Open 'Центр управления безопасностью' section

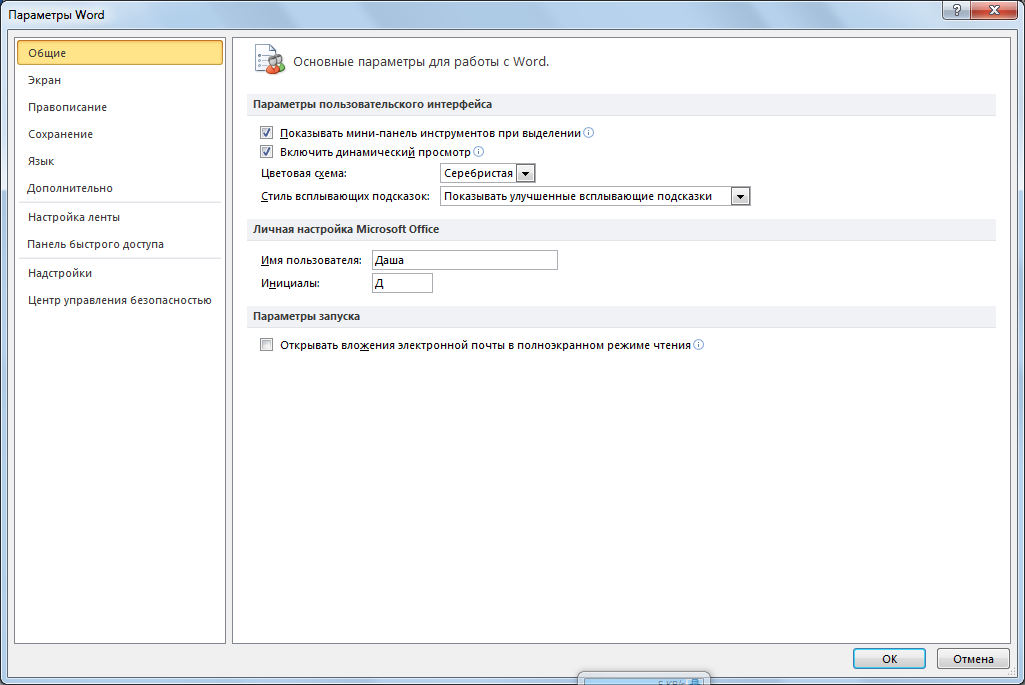pyautogui.click(x=120, y=300)
